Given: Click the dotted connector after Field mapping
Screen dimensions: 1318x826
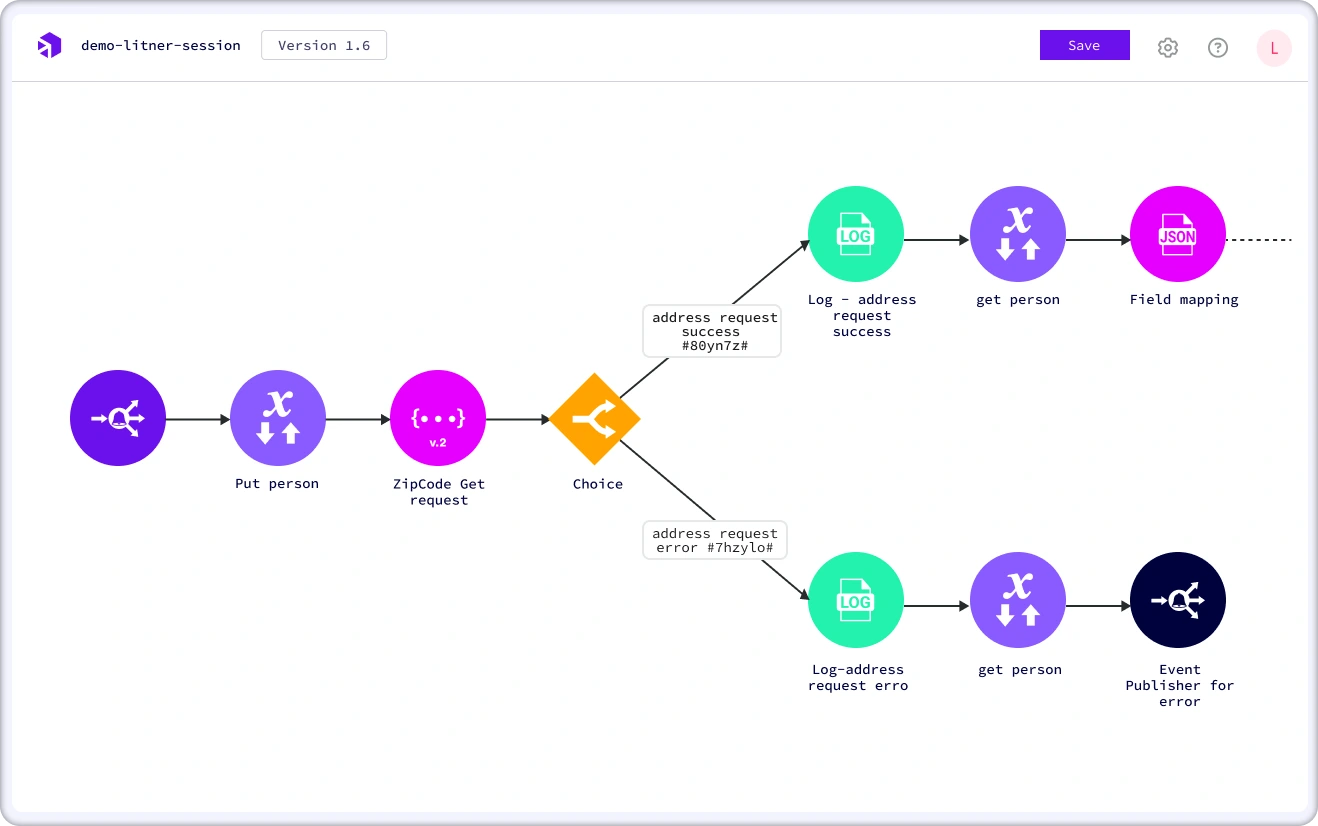Looking at the screenshot, I should [1260, 240].
